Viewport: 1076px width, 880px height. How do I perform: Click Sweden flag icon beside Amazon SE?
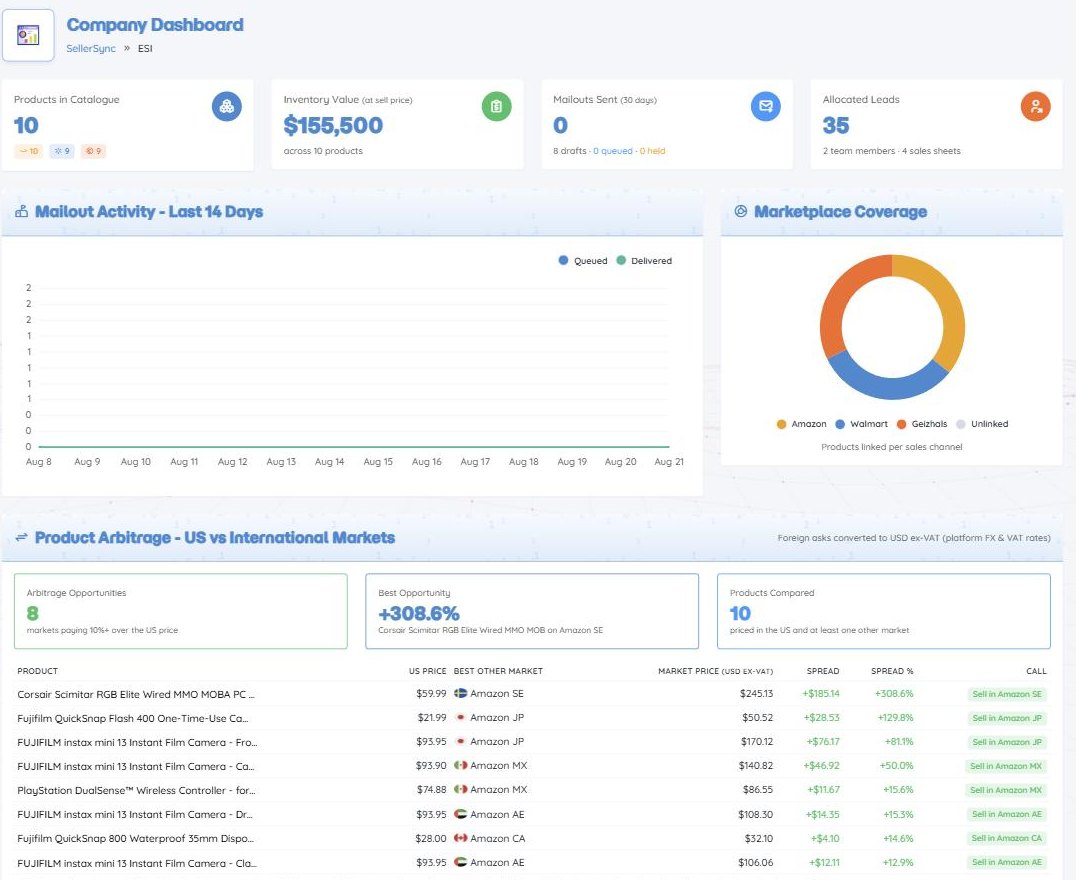(x=460, y=693)
